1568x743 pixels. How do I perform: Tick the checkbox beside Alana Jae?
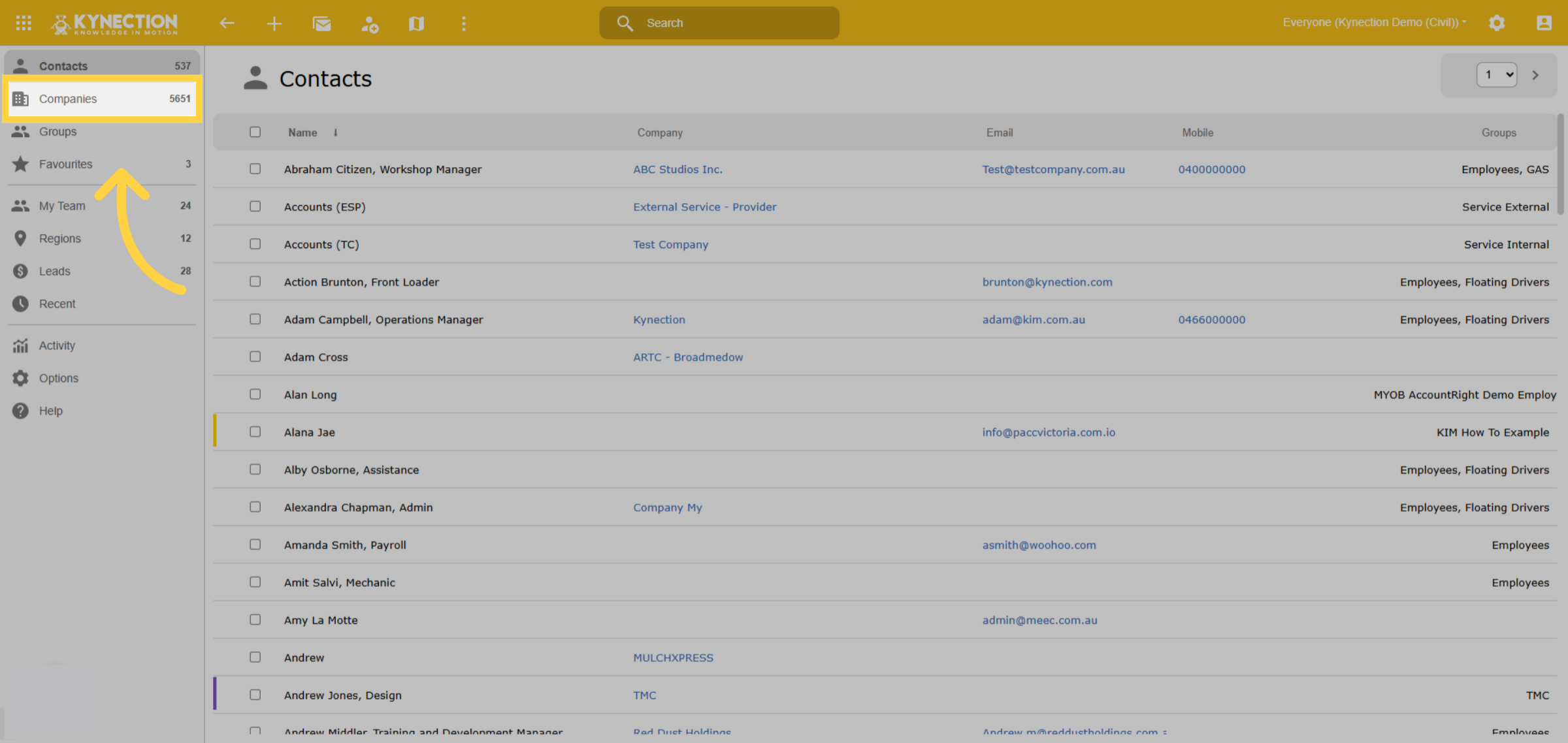(x=255, y=432)
